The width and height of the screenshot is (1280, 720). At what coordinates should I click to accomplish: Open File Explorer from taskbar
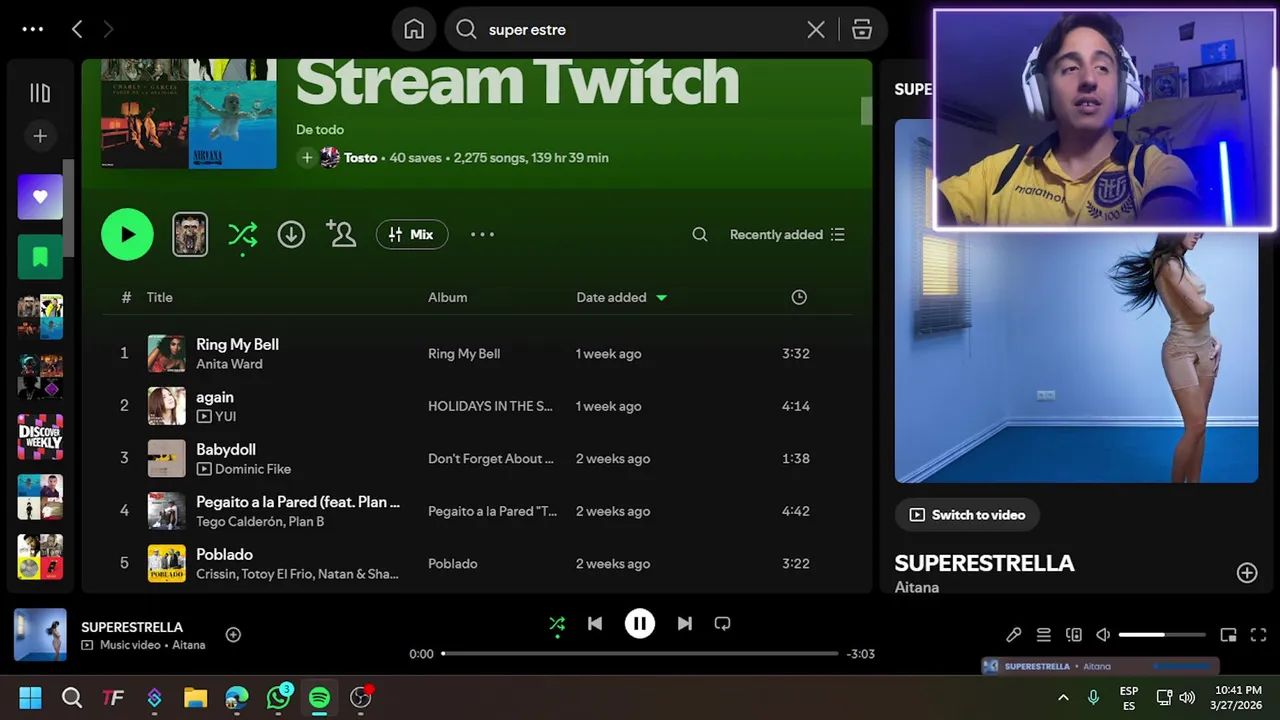pyautogui.click(x=195, y=698)
